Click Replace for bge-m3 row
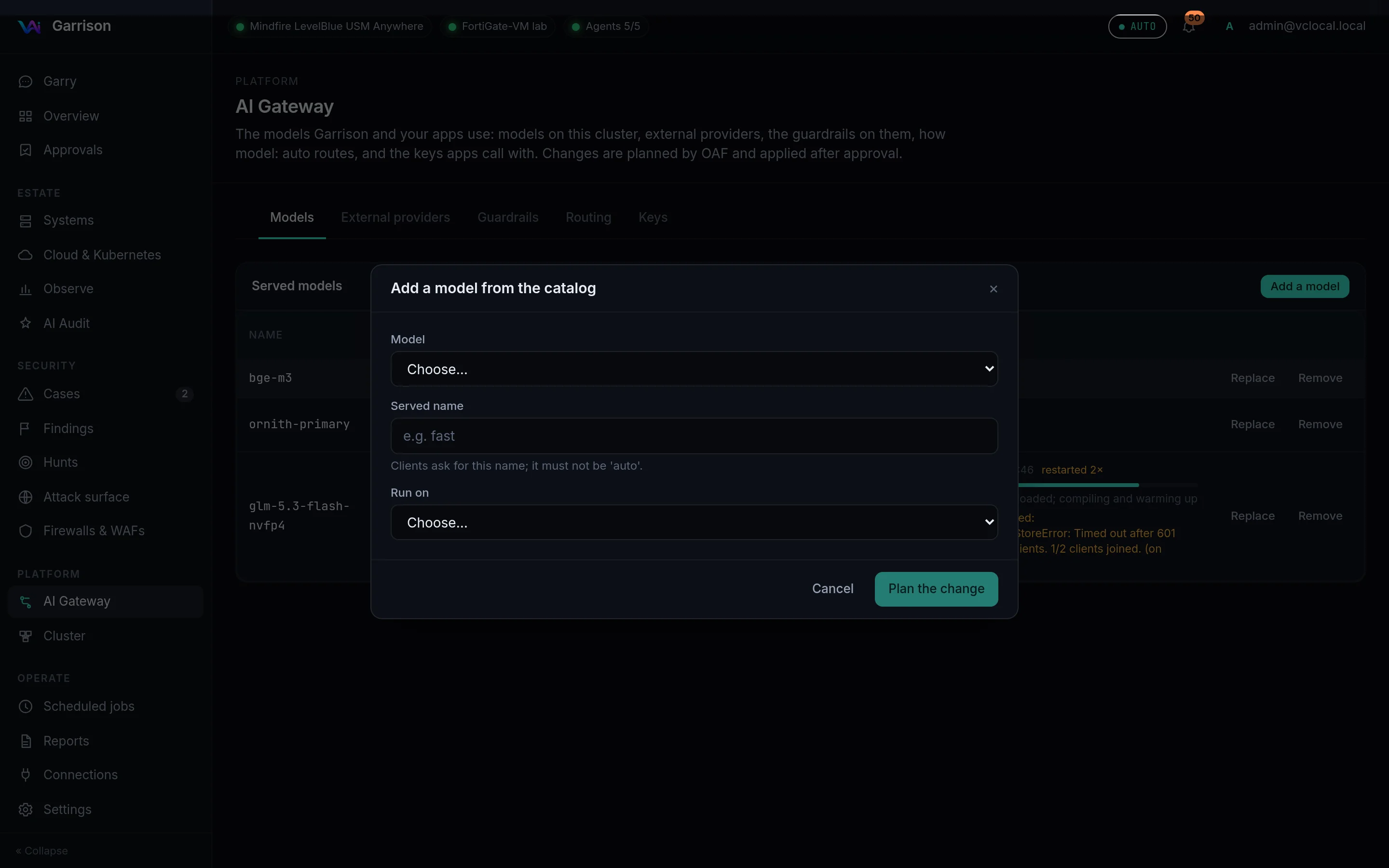1389x868 pixels. 1253,379
